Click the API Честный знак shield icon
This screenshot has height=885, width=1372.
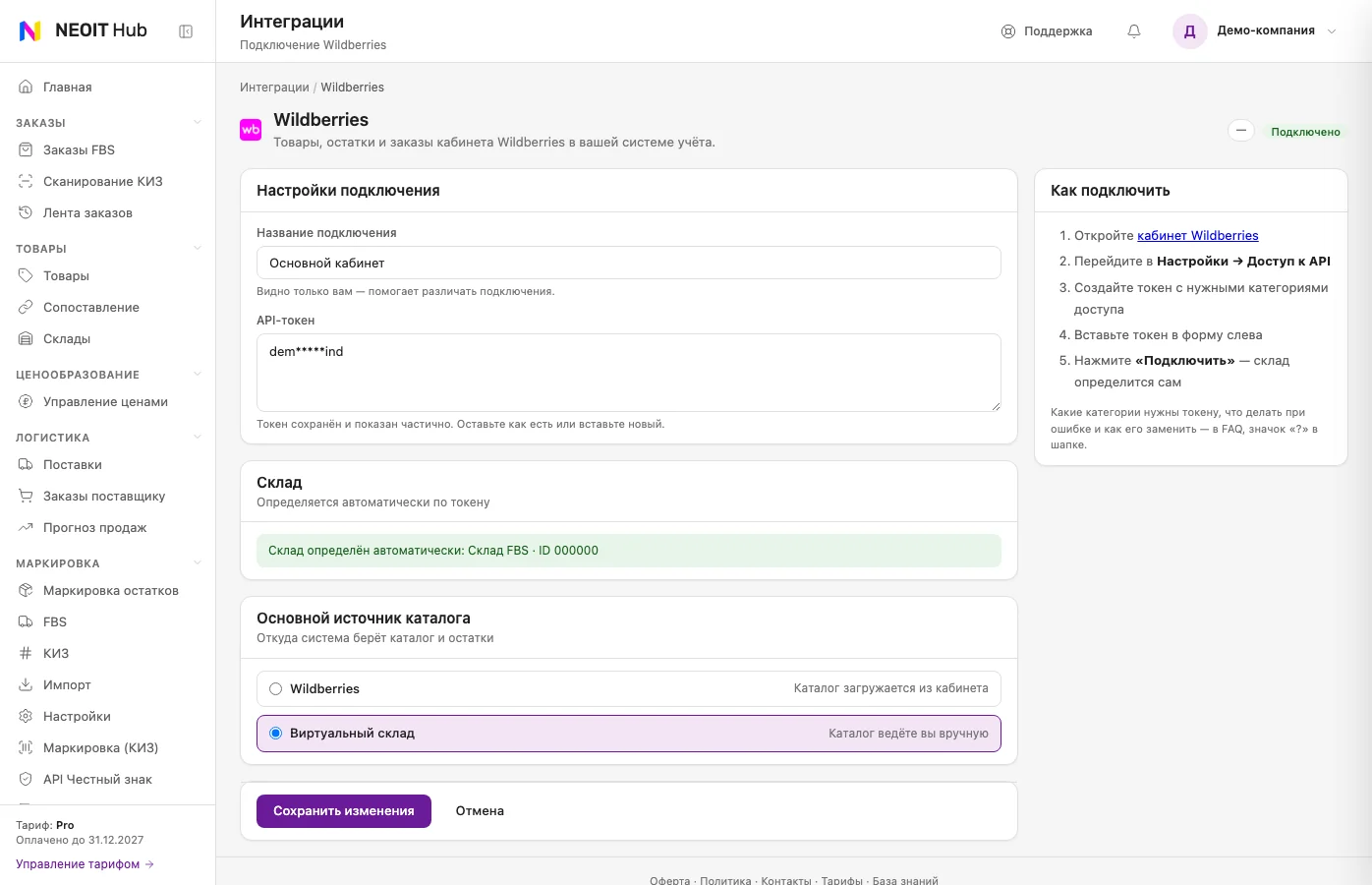26,780
